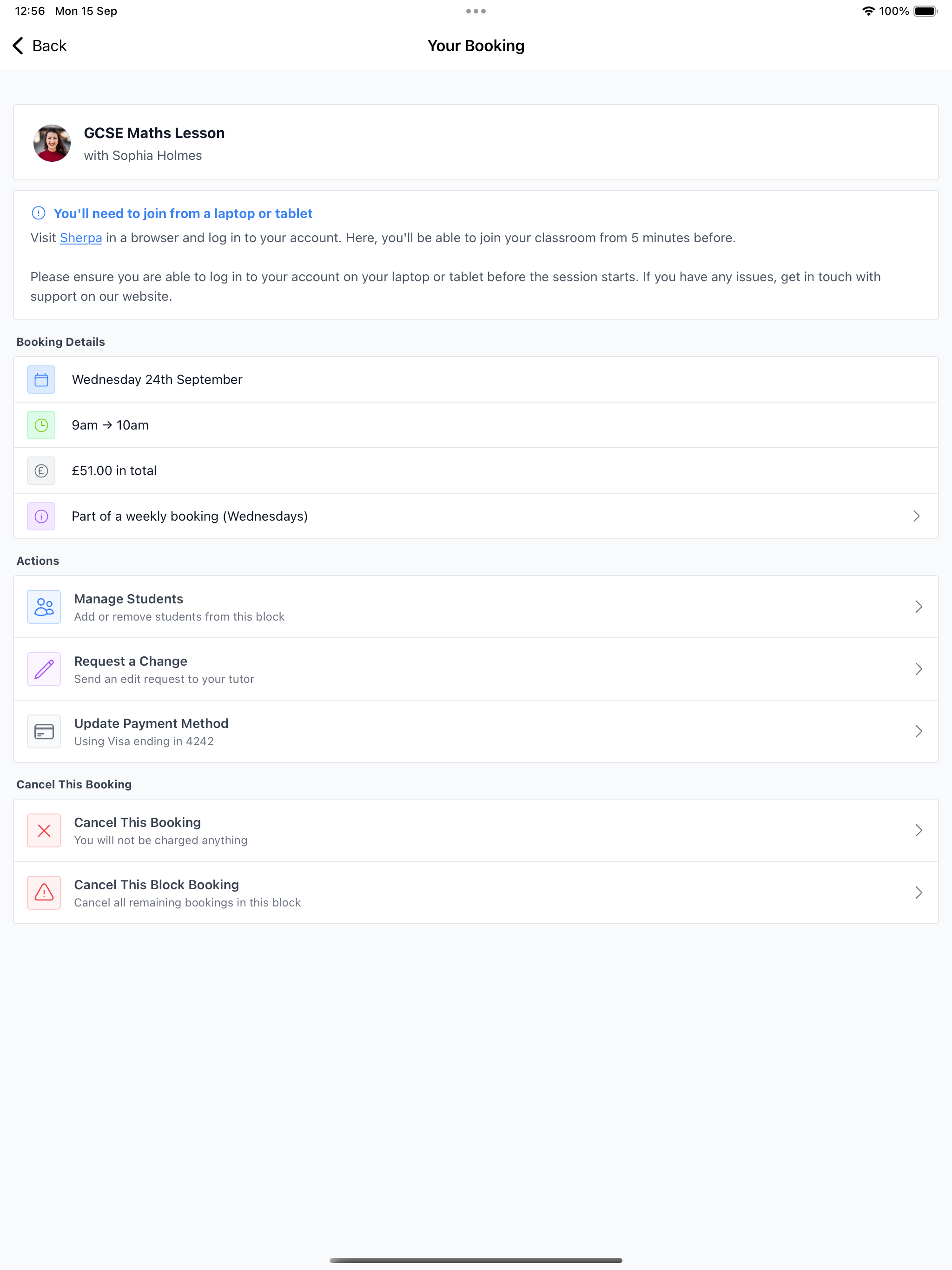The image size is (952, 1270).
Task: Tap the 'GCSE Maths Lesson' heading
Action: coord(154,132)
